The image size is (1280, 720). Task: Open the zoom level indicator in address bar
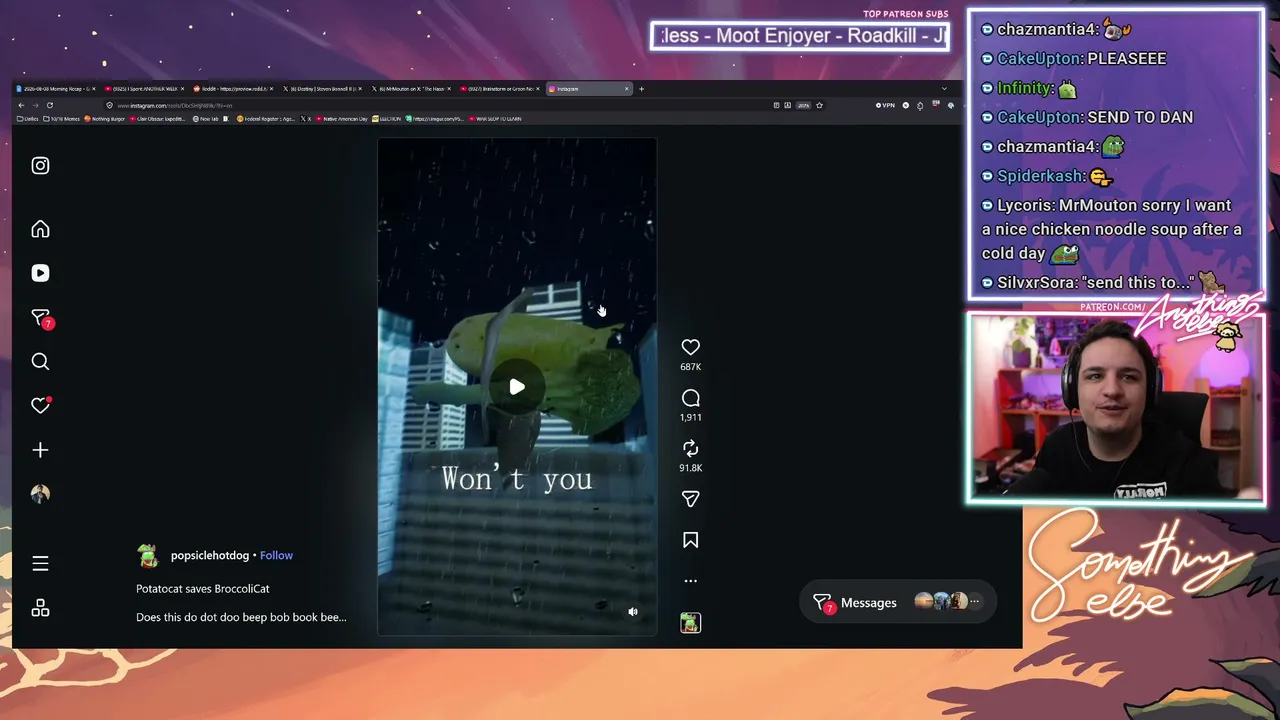(803, 105)
